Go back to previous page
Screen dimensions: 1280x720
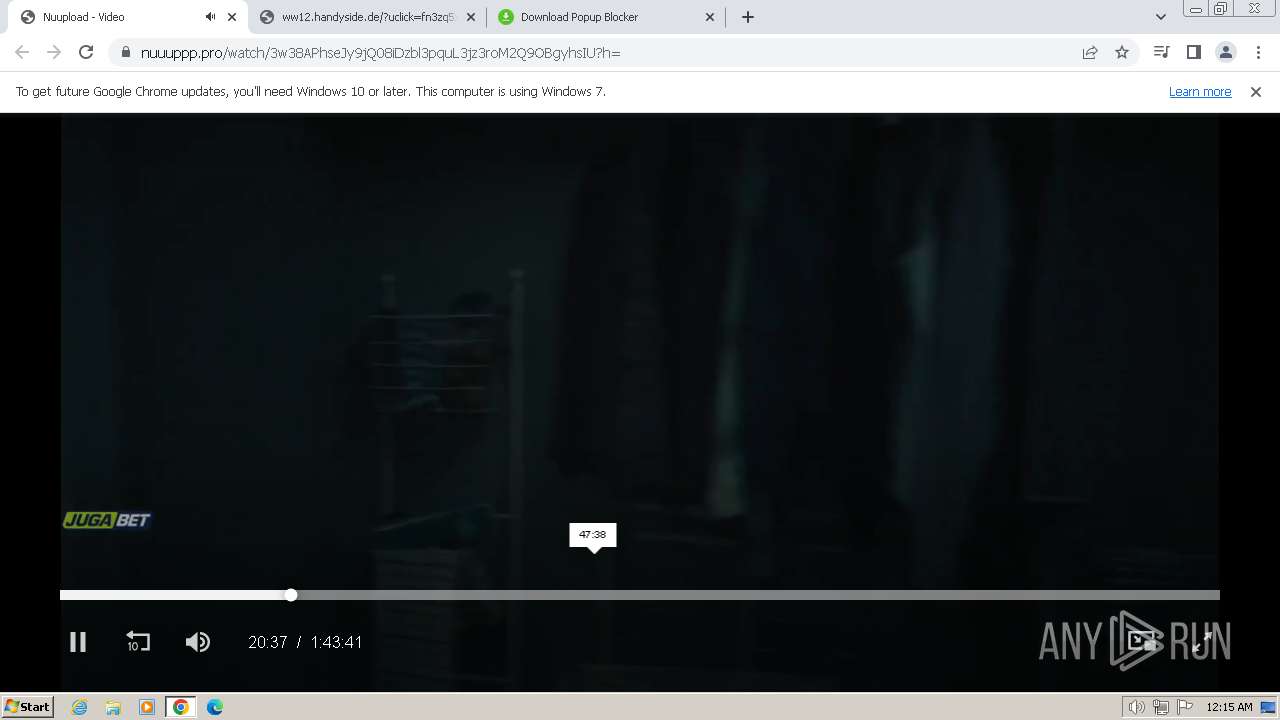22,52
